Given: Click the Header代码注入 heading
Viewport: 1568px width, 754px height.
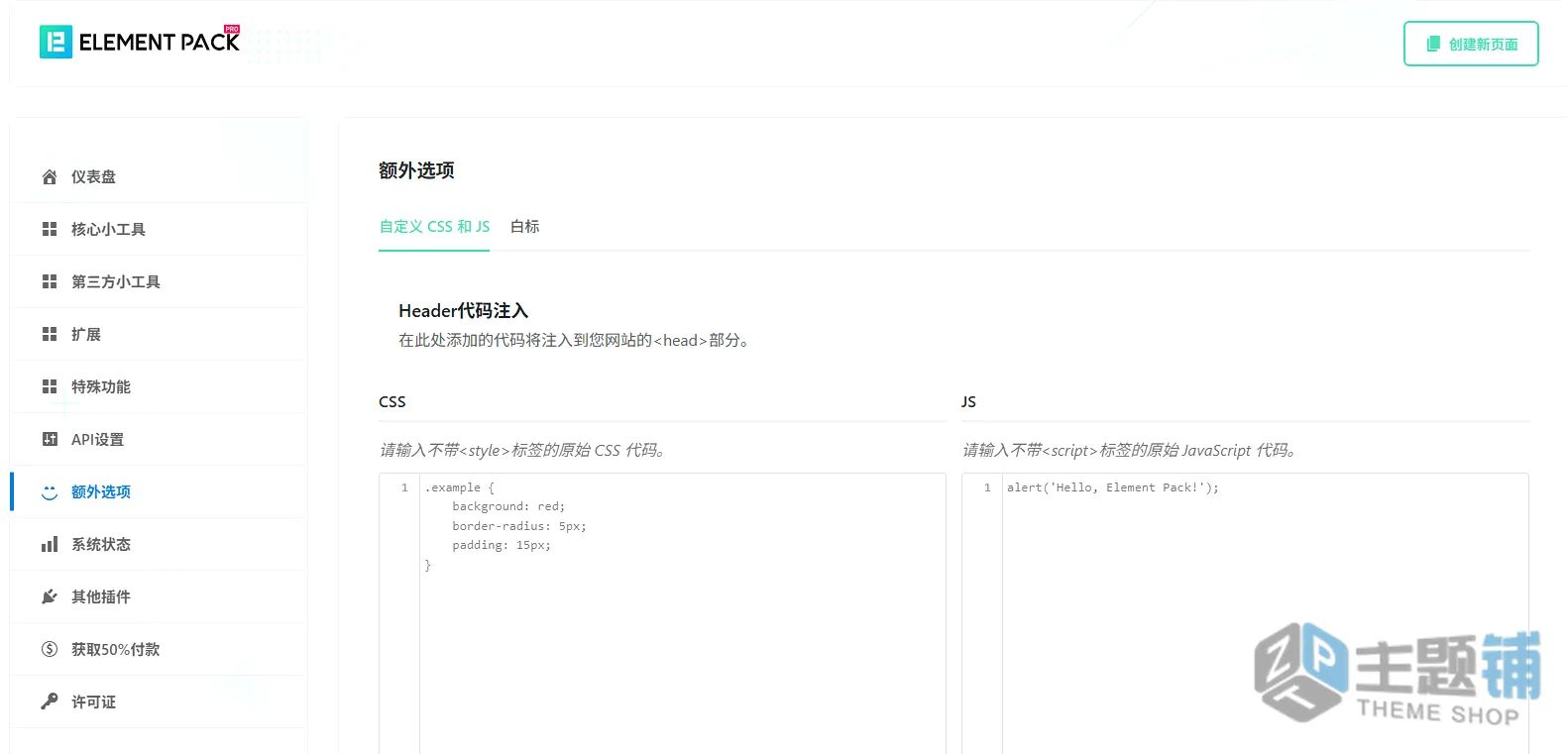Looking at the screenshot, I should [x=464, y=311].
